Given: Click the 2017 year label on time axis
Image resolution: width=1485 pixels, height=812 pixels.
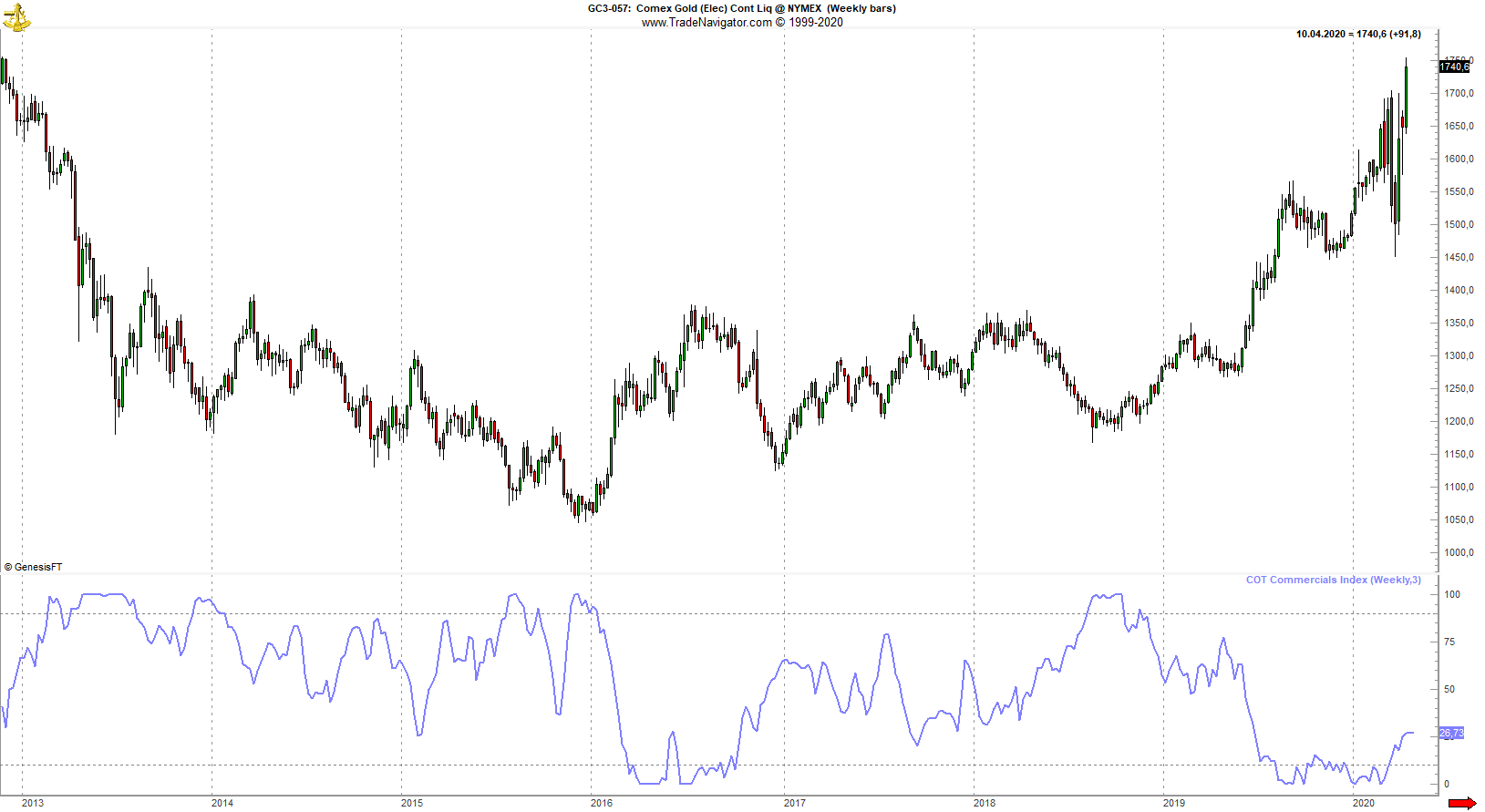Looking at the screenshot, I should 795,803.
